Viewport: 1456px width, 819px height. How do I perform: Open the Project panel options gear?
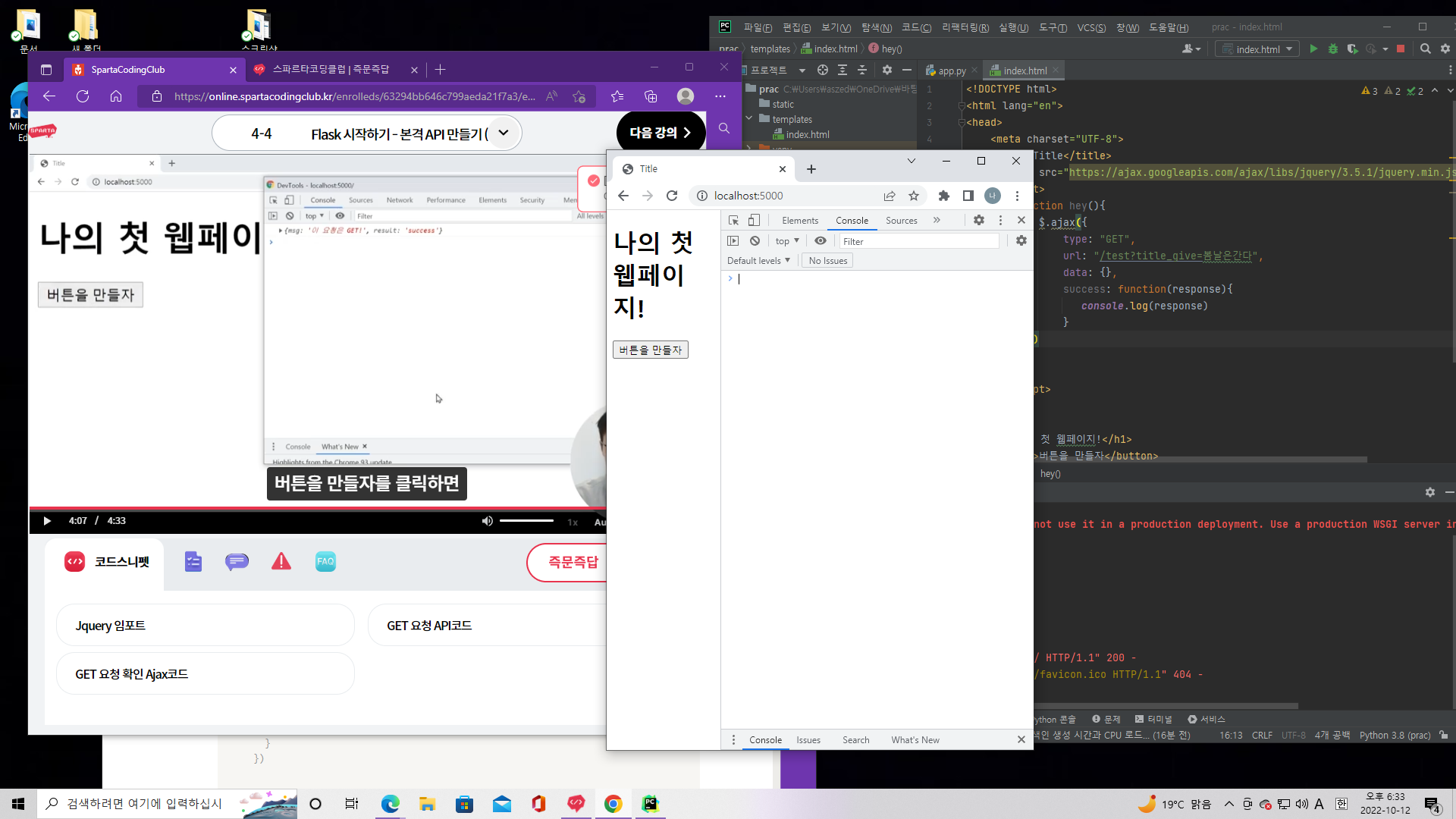click(x=886, y=70)
